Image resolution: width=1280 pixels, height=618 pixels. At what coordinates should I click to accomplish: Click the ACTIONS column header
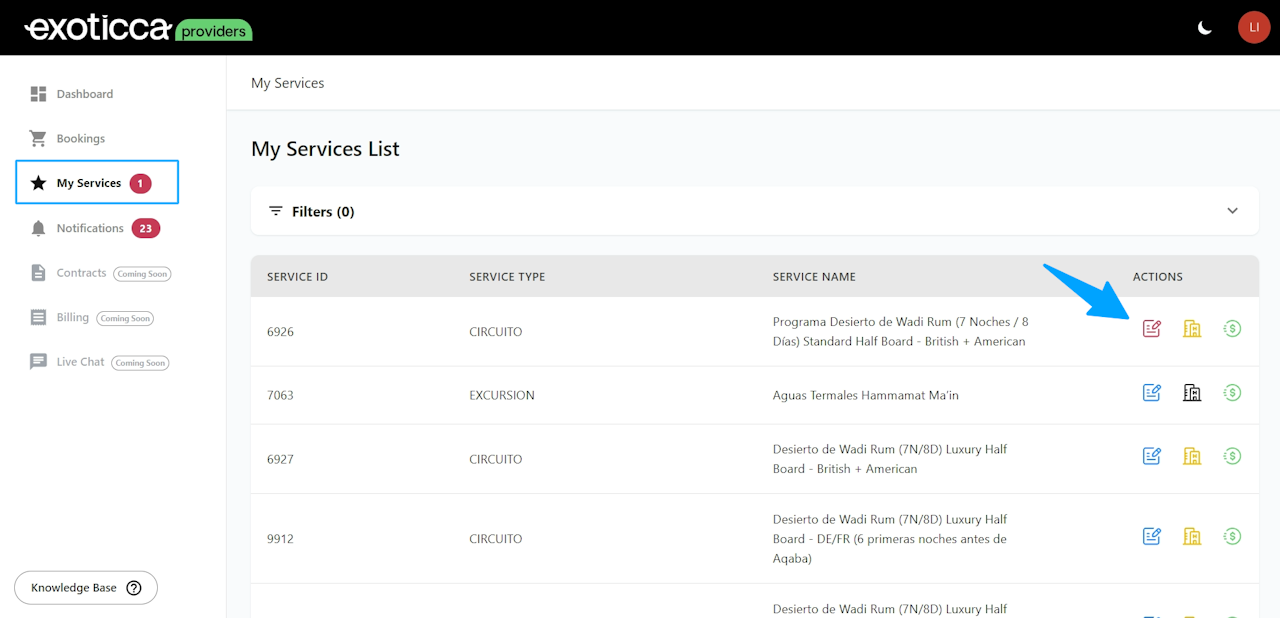1158,277
